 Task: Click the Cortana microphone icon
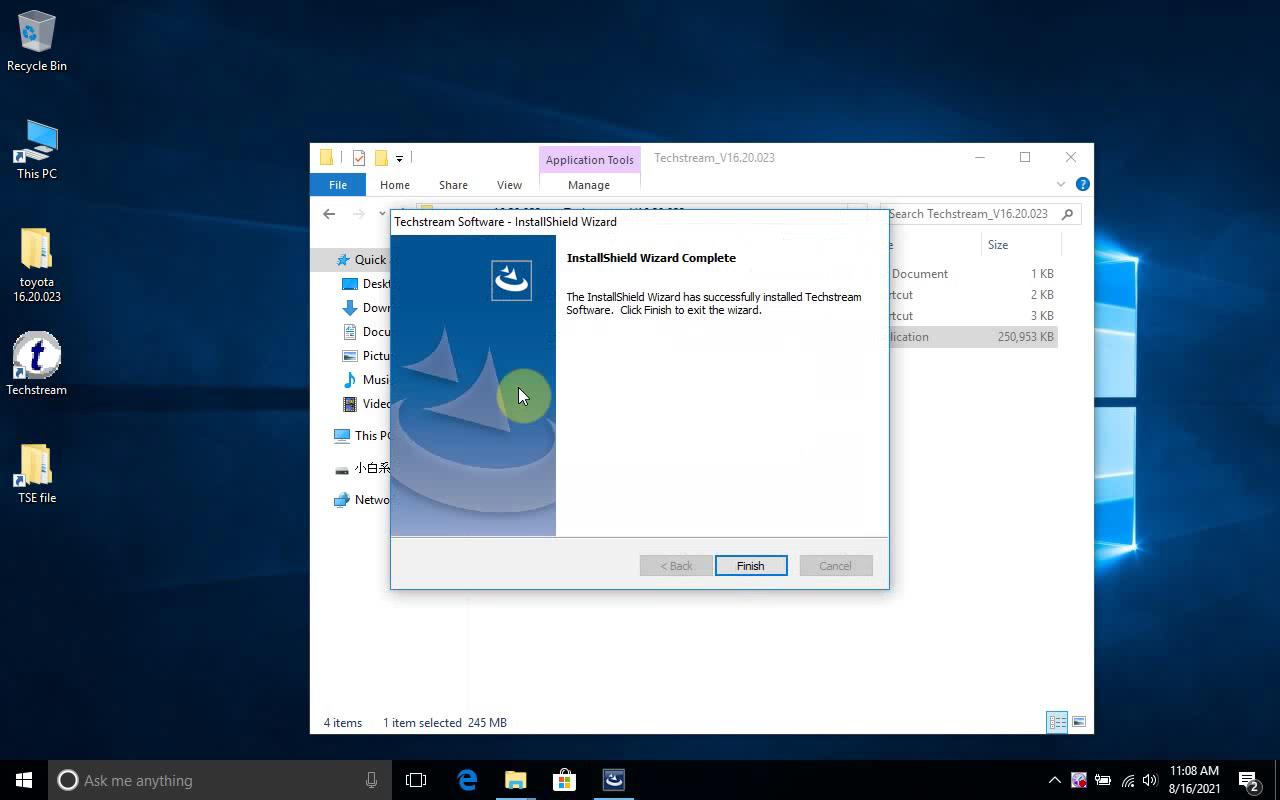point(371,780)
